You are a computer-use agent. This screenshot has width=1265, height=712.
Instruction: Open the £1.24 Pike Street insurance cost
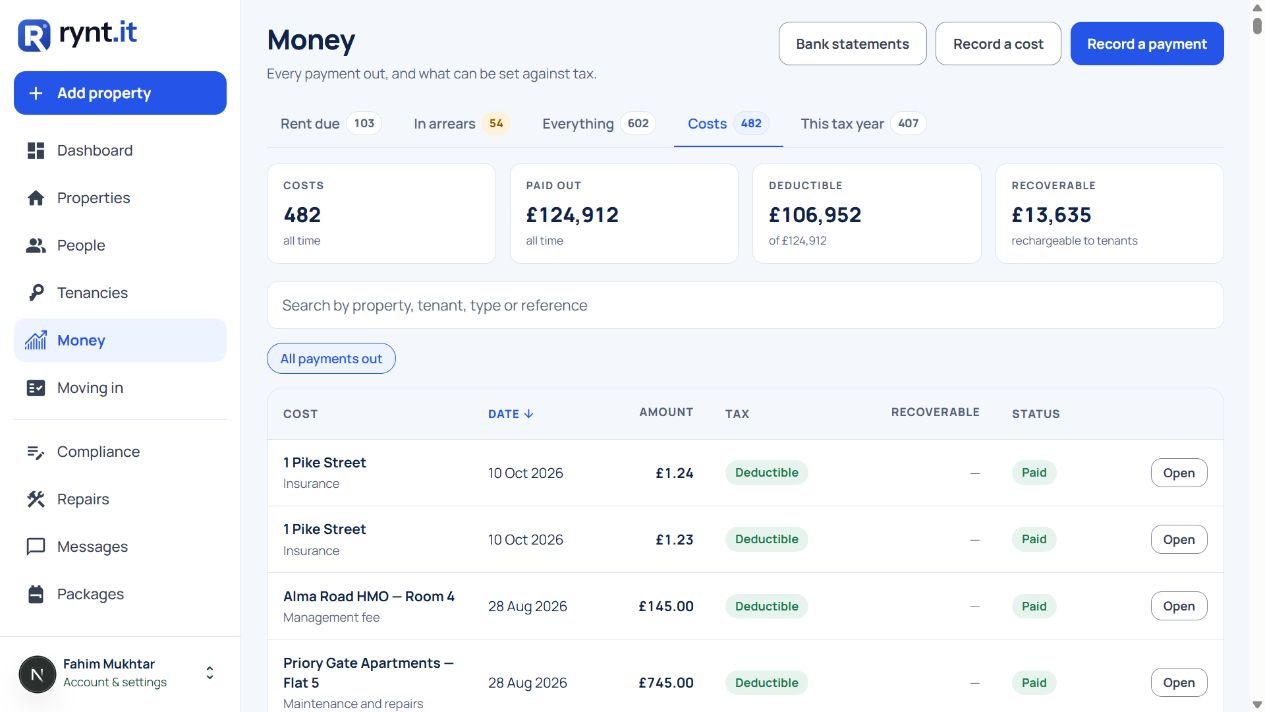click(1179, 473)
